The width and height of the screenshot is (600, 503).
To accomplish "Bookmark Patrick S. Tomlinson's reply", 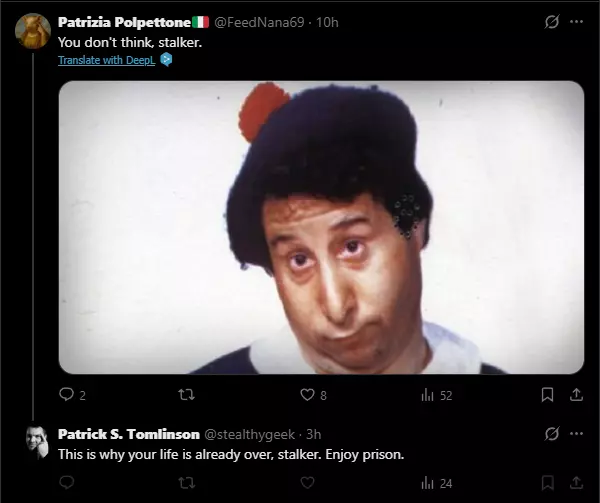I will 547,483.
